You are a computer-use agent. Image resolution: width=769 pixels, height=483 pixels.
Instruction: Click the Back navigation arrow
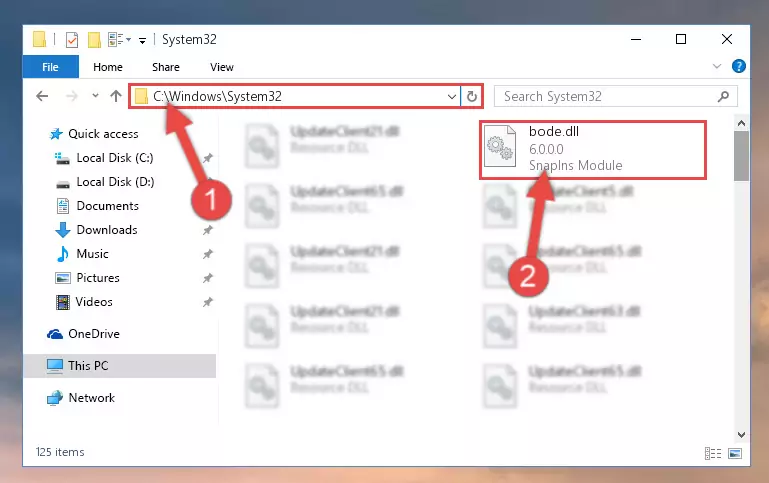tap(42, 96)
